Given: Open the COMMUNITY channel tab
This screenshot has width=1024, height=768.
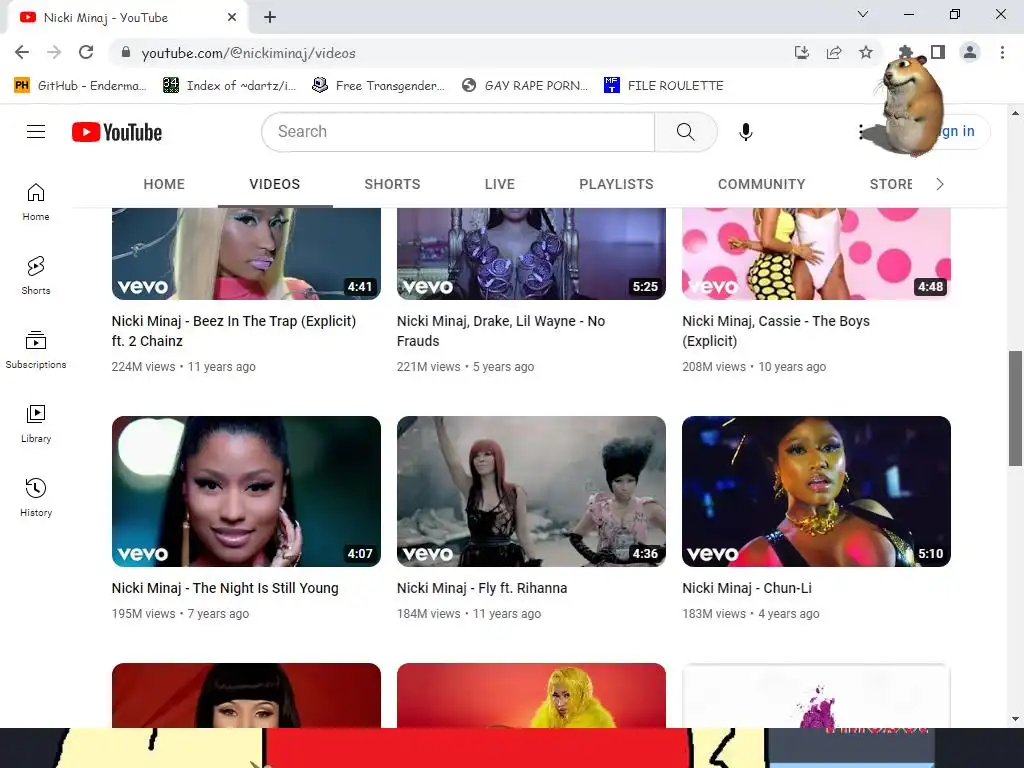Looking at the screenshot, I should point(761,184).
